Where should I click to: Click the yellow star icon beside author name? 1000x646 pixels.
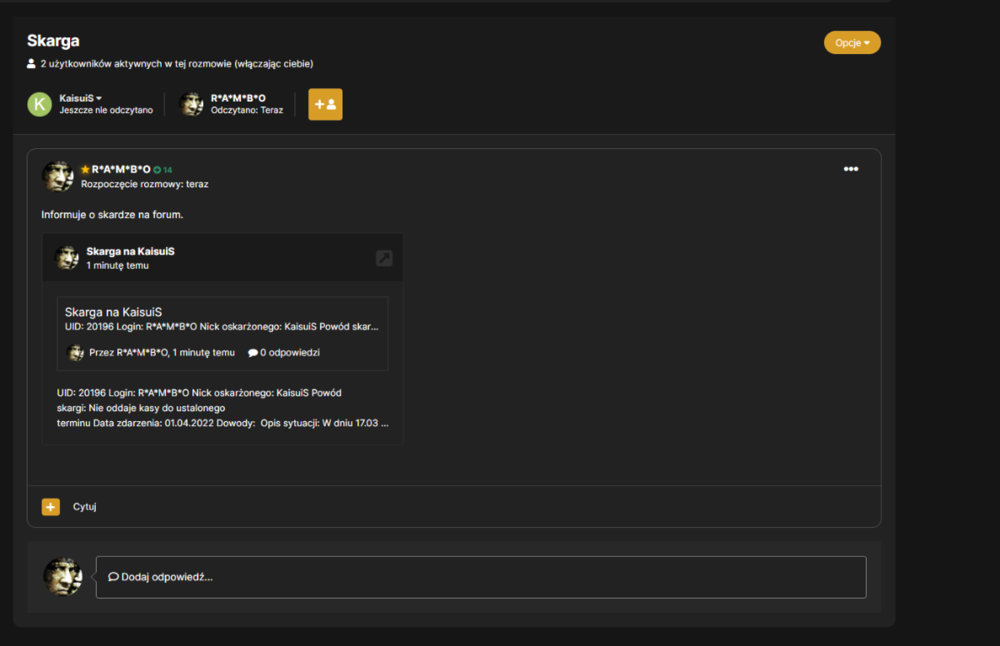tap(85, 170)
